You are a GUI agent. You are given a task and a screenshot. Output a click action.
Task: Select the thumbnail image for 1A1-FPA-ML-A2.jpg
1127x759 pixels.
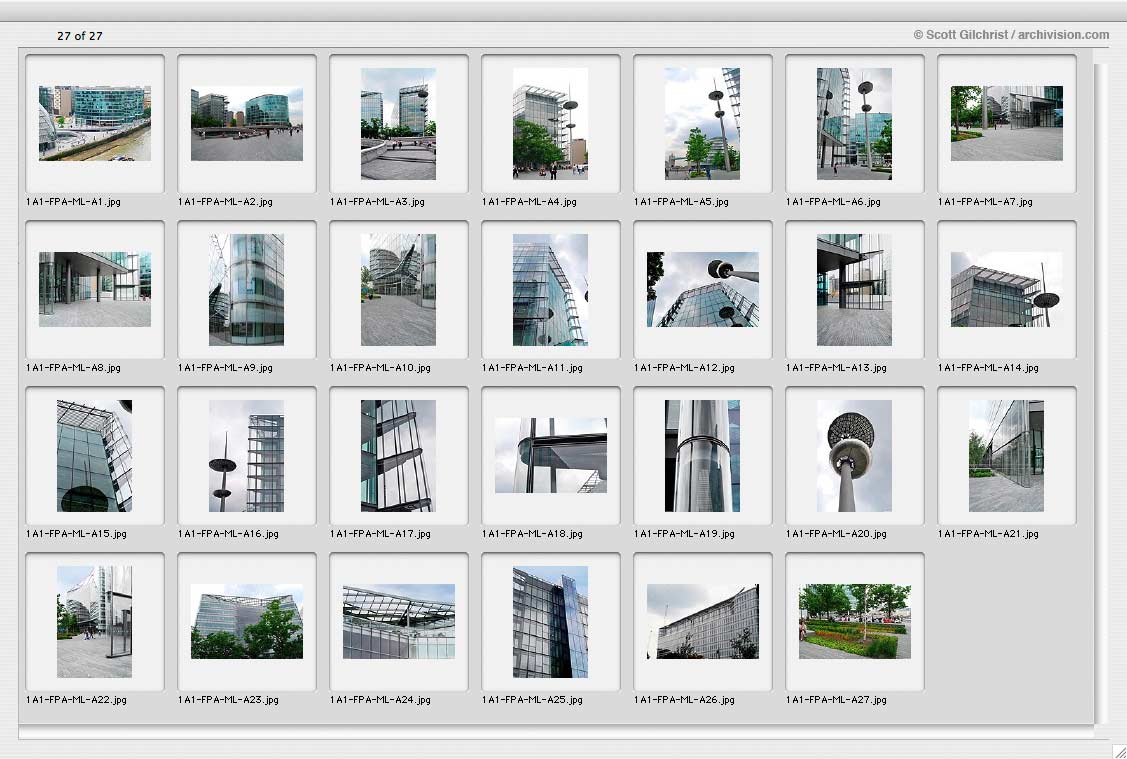coord(247,124)
